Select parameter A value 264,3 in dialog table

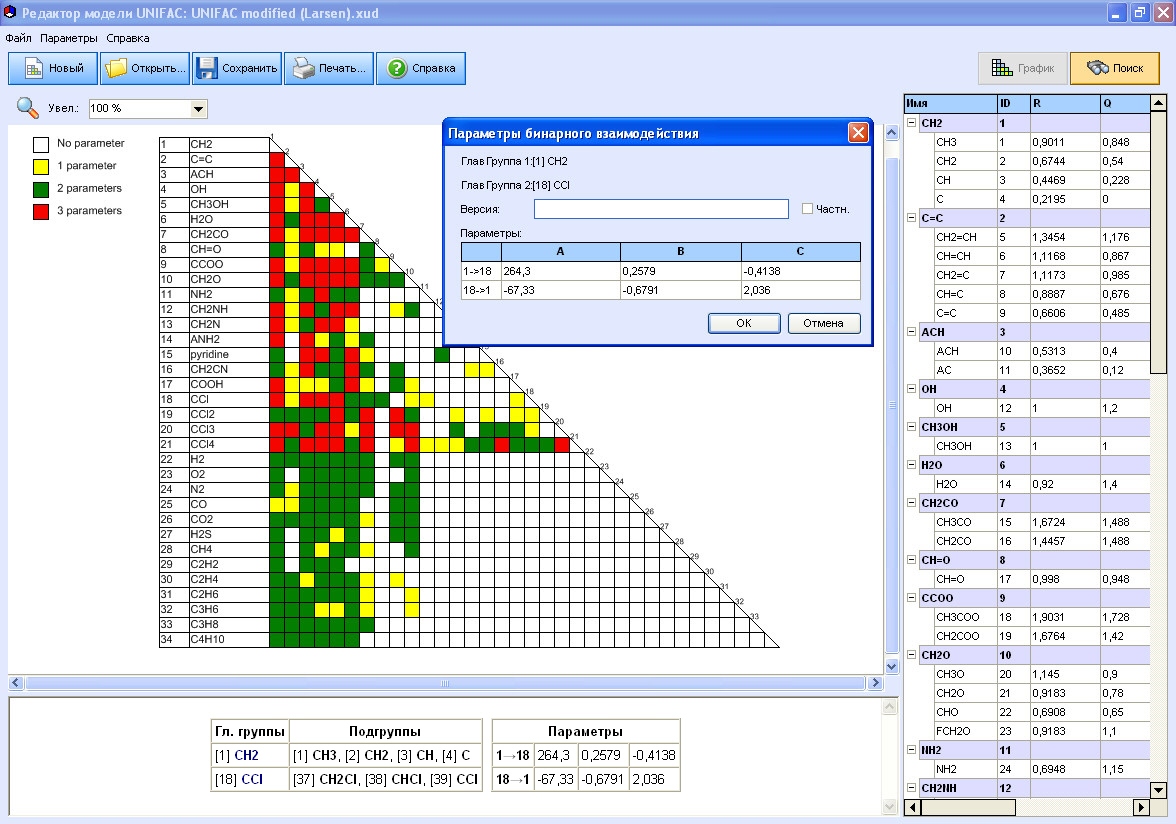pyautogui.click(x=560, y=271)
